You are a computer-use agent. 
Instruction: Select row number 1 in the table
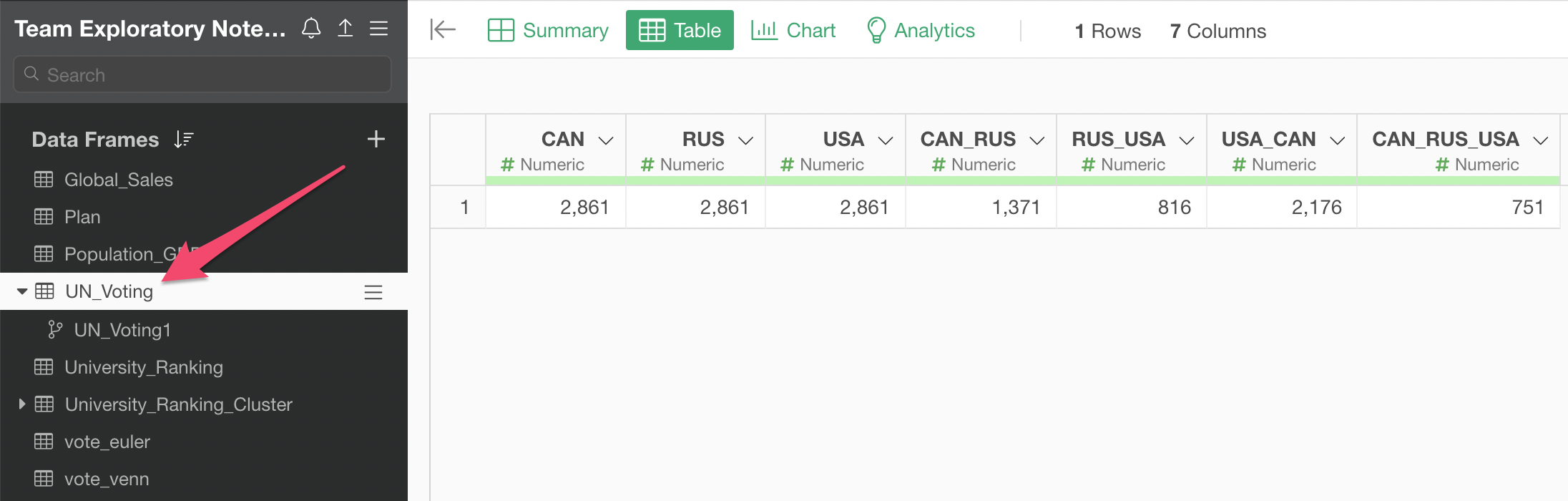[464, 208]
